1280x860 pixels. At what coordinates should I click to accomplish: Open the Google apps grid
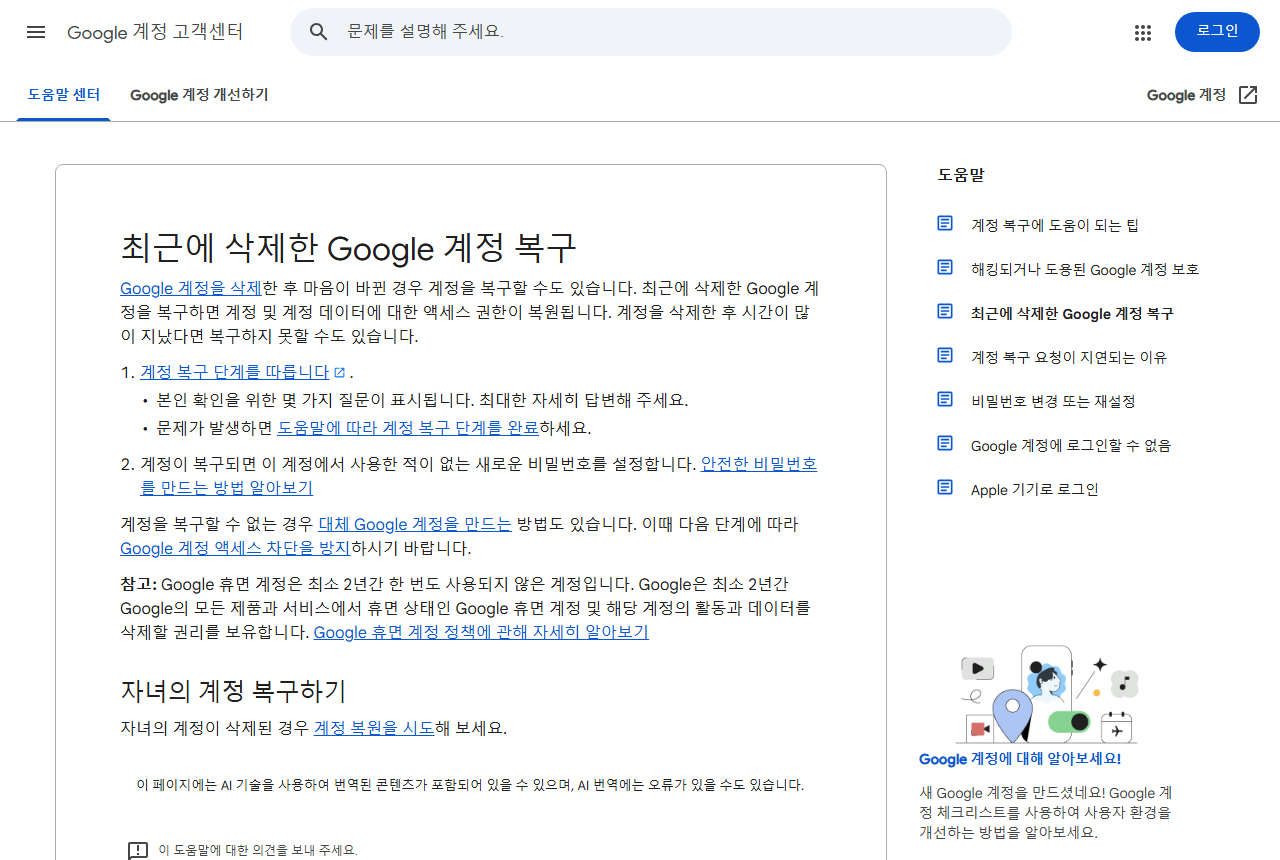pyautogui.click(x=1143, y=32)
